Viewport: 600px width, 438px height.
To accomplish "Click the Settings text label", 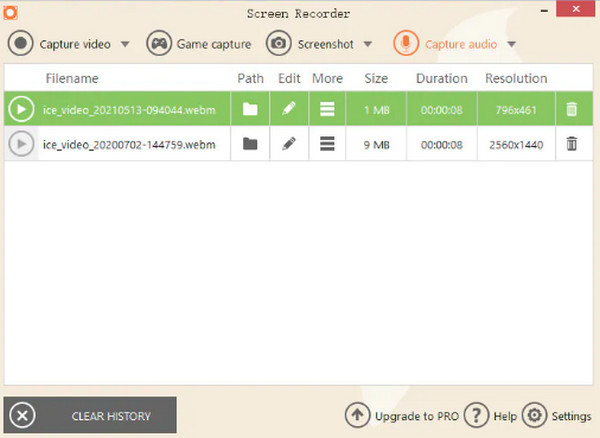I will point(571,416).
